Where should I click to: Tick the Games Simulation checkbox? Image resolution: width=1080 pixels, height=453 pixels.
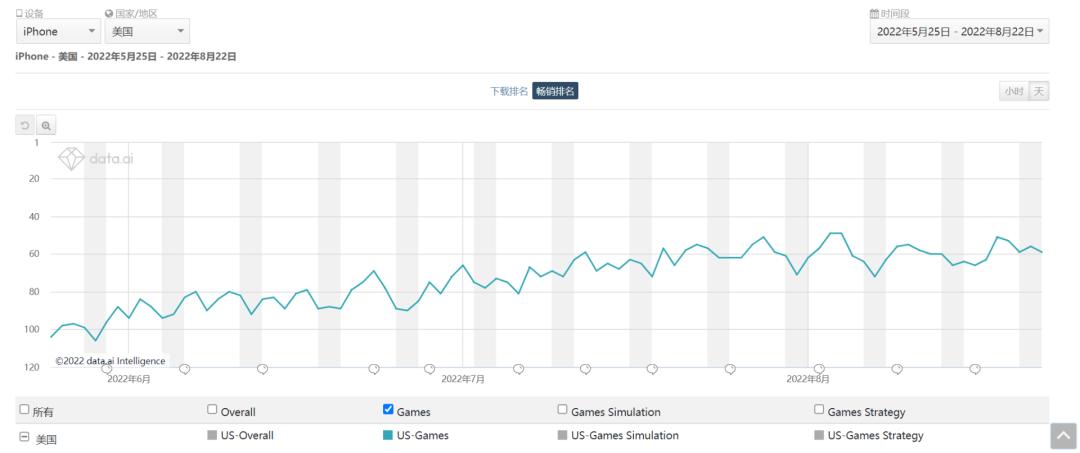coord(562,409)
